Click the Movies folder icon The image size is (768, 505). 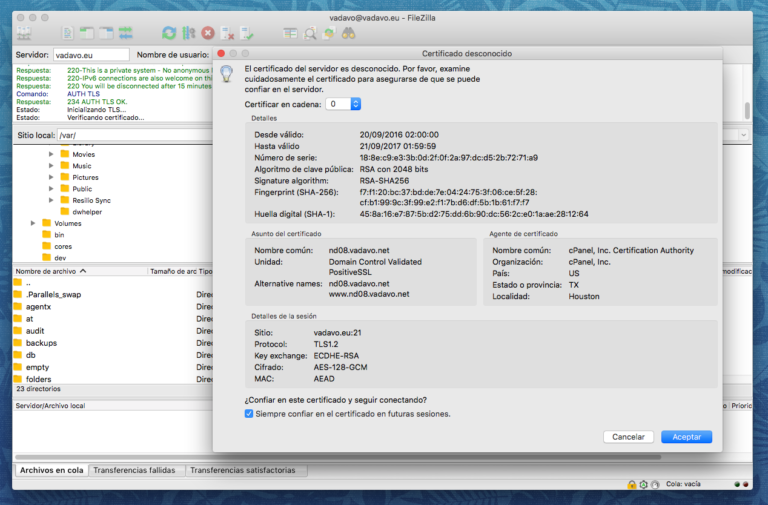click(65, 154)
